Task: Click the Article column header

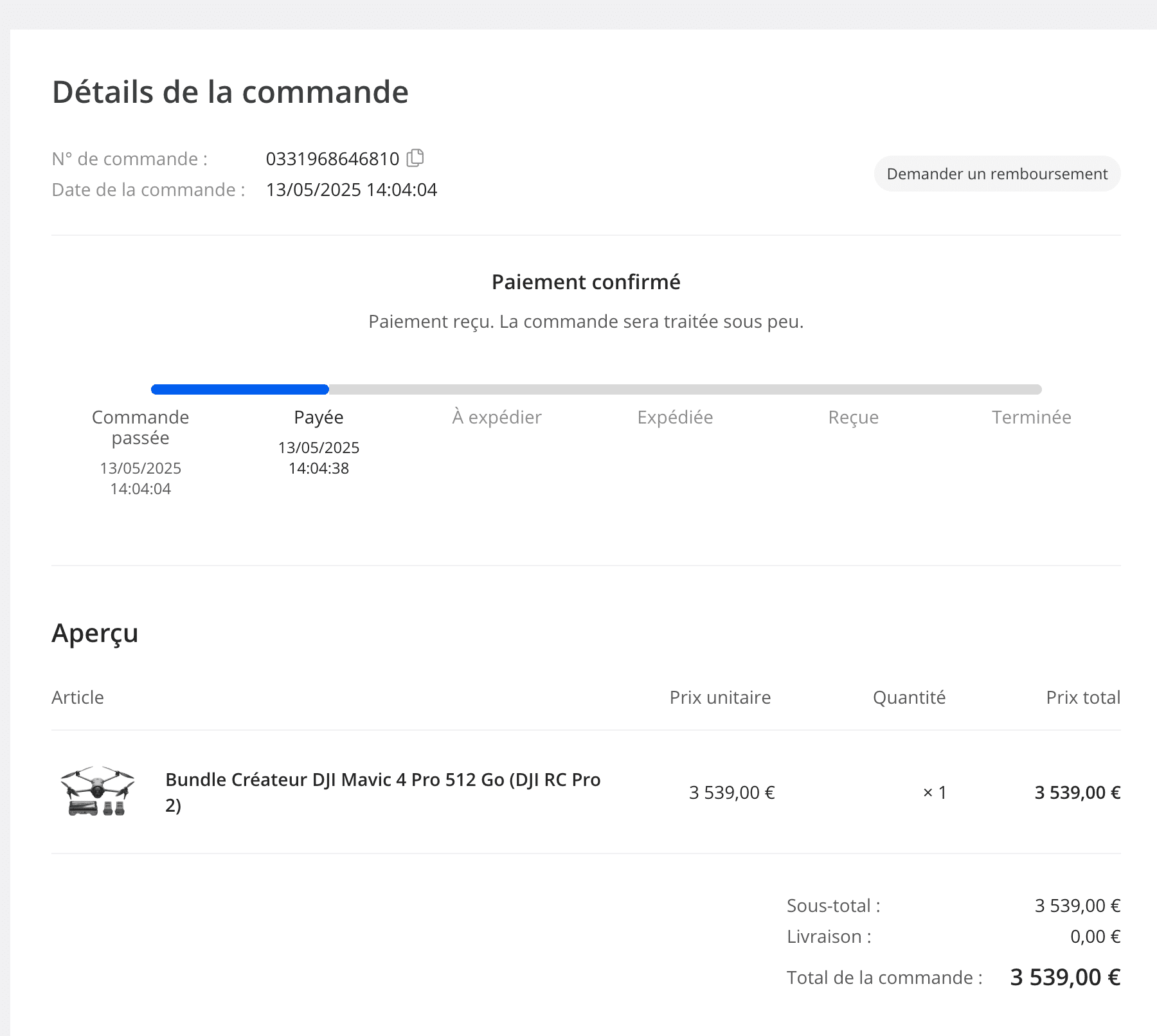Action: [x=78, y=697]
